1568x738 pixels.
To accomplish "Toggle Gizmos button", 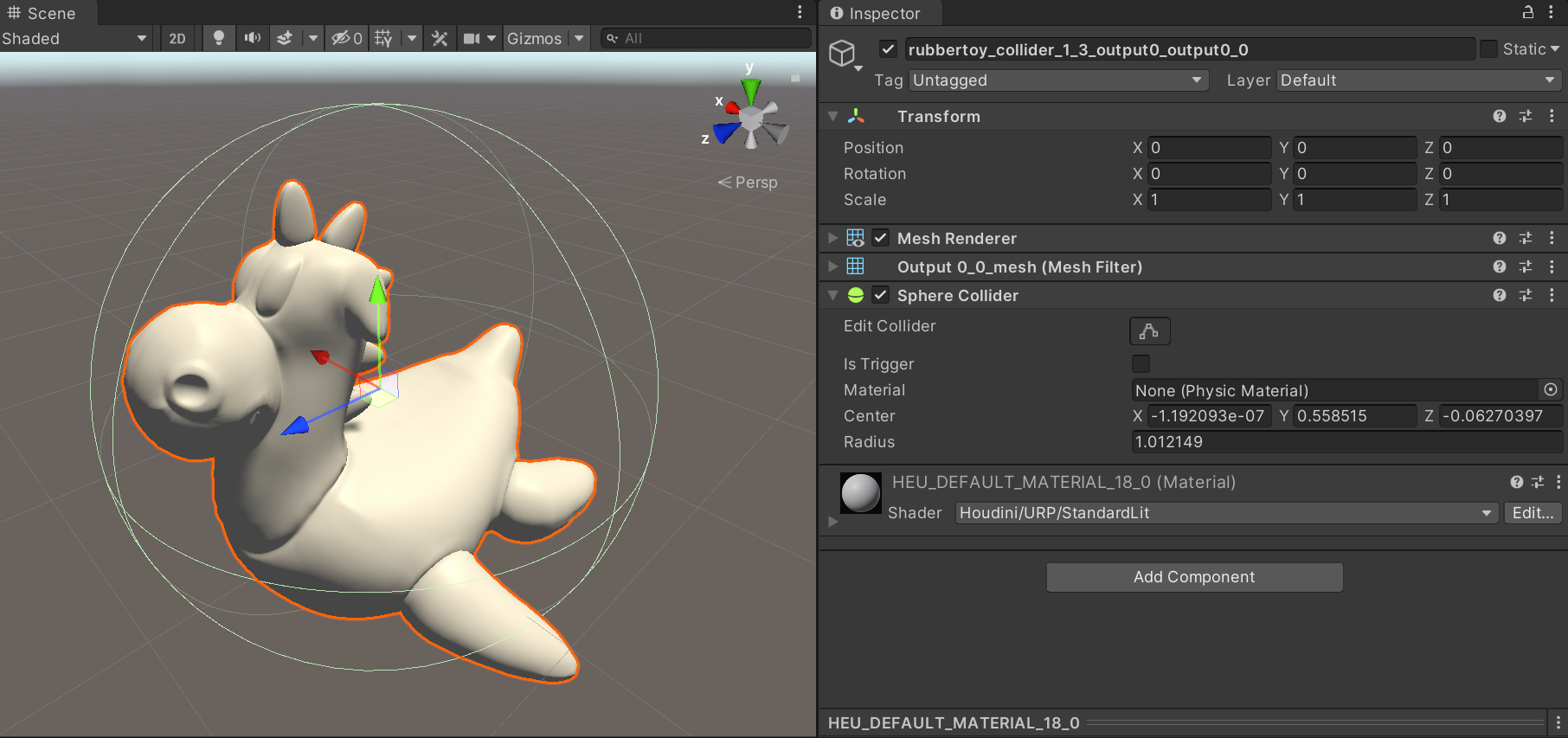I will click(x=535, y=39).
